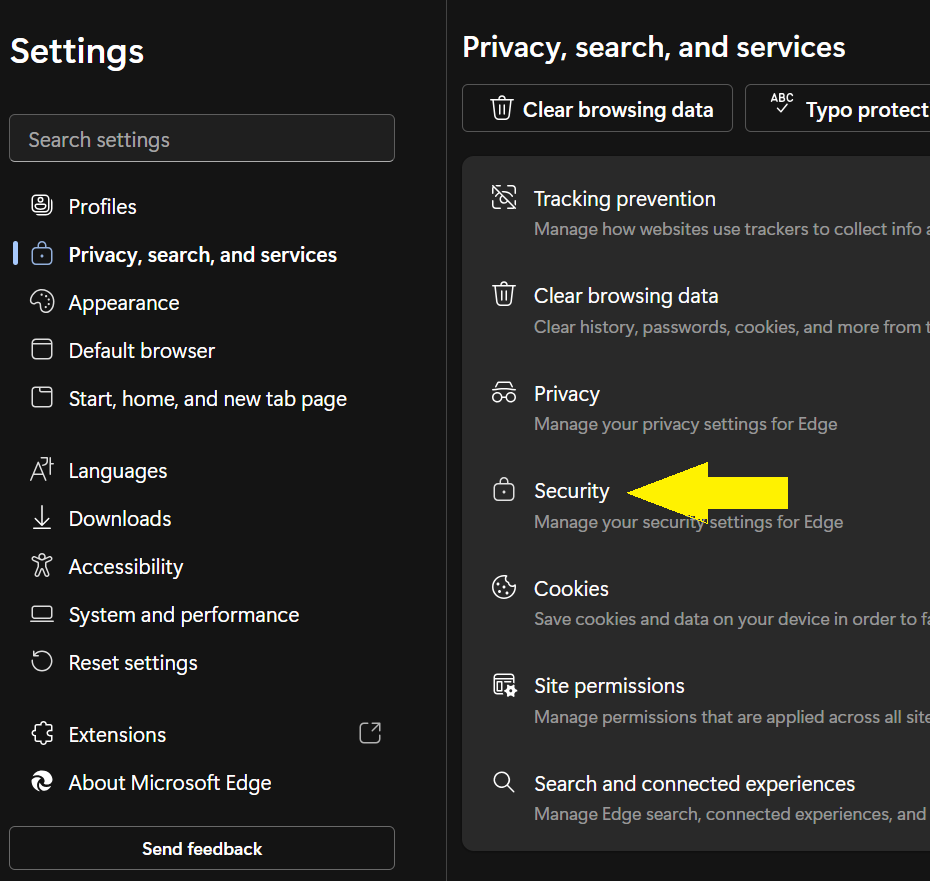Click the Site permissions icon
This screenshot has width=930, height=881.
tap(505, 685)
